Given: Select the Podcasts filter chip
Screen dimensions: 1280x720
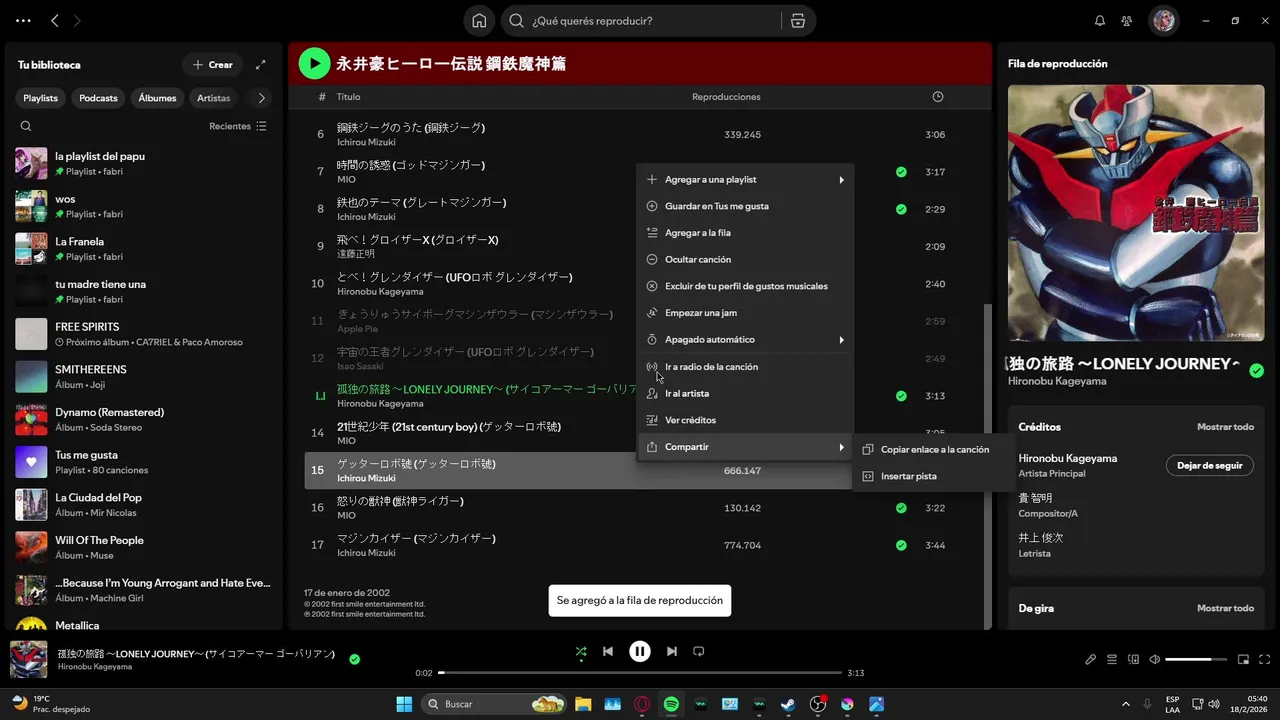Looking at the screenshot, I should click(98, 98).
